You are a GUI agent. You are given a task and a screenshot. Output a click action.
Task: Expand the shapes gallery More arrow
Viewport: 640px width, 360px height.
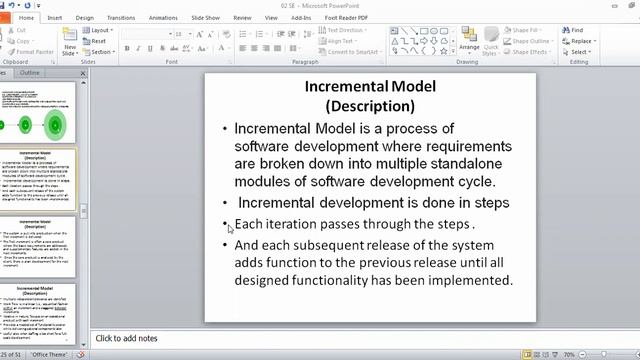(453, 51)
